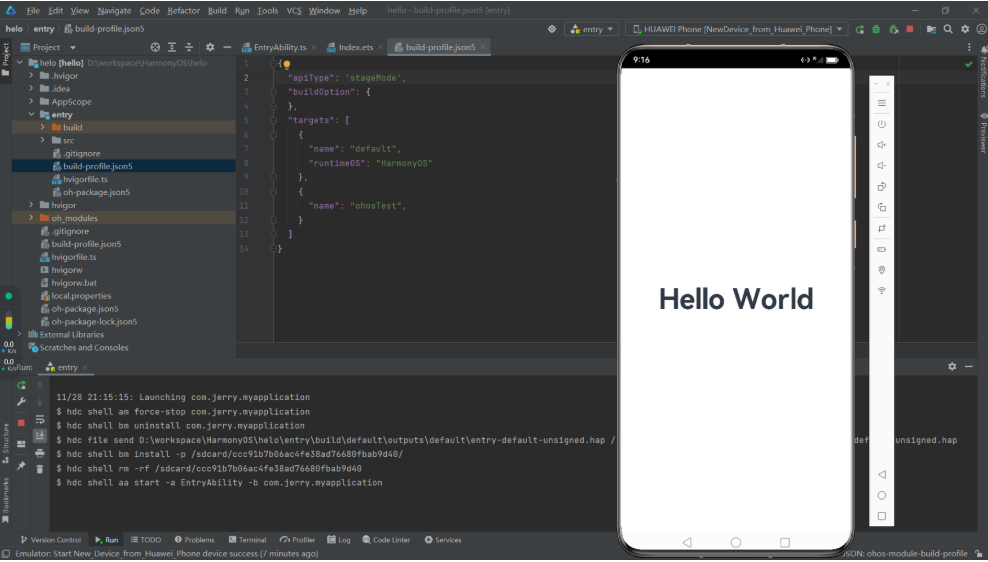Screen dimensions: 988x562
Task: Toggle soft-wrap in Run console
Action: [40, 419]
